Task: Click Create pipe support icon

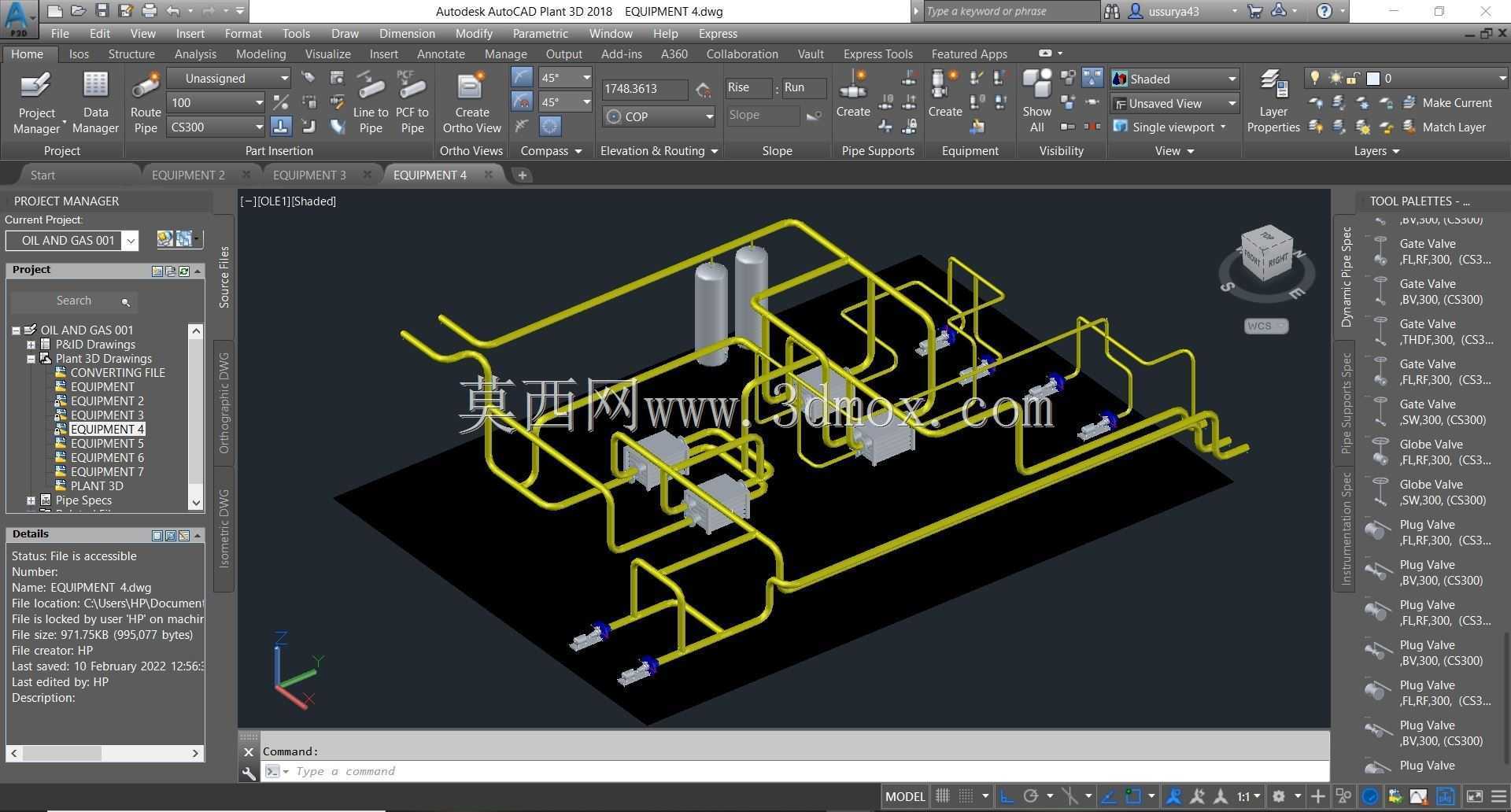Action: (x=853, y=94)
